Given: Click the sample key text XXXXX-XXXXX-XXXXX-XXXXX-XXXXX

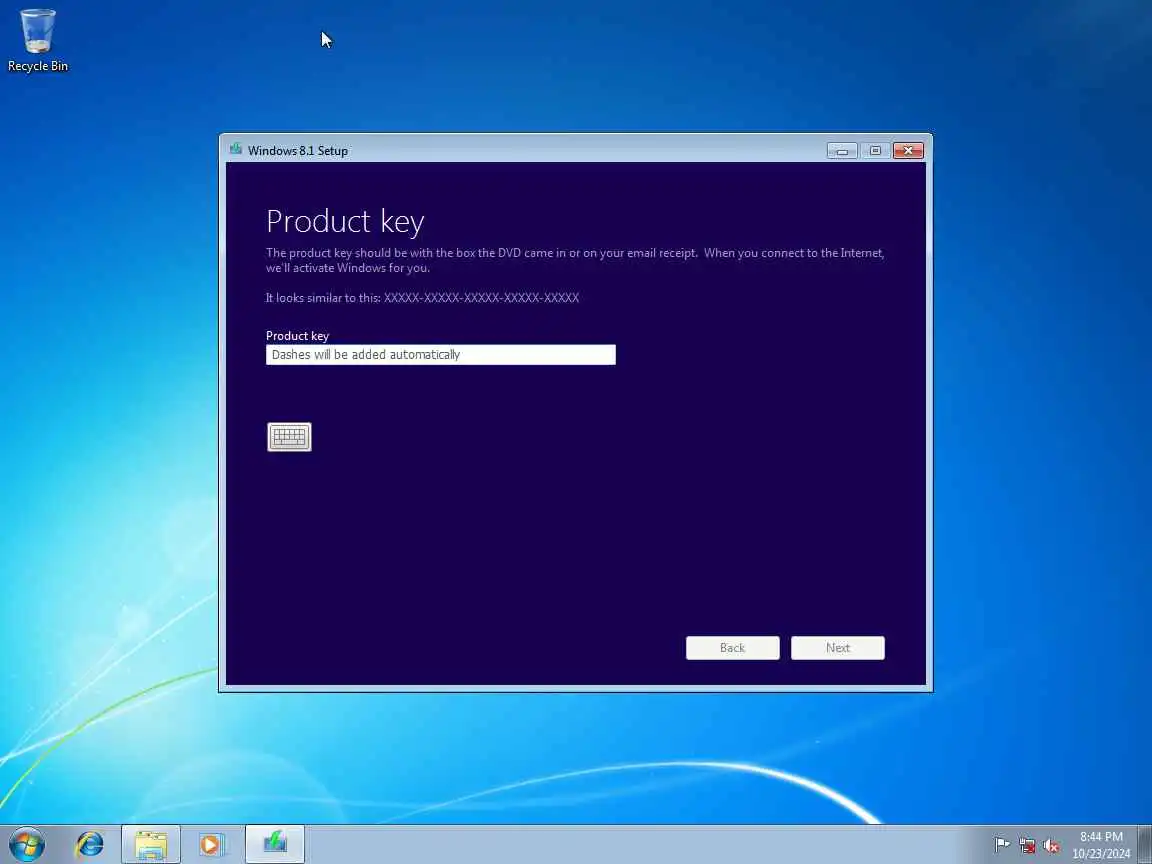Looking at the screenshot, I should pos(481,298).
